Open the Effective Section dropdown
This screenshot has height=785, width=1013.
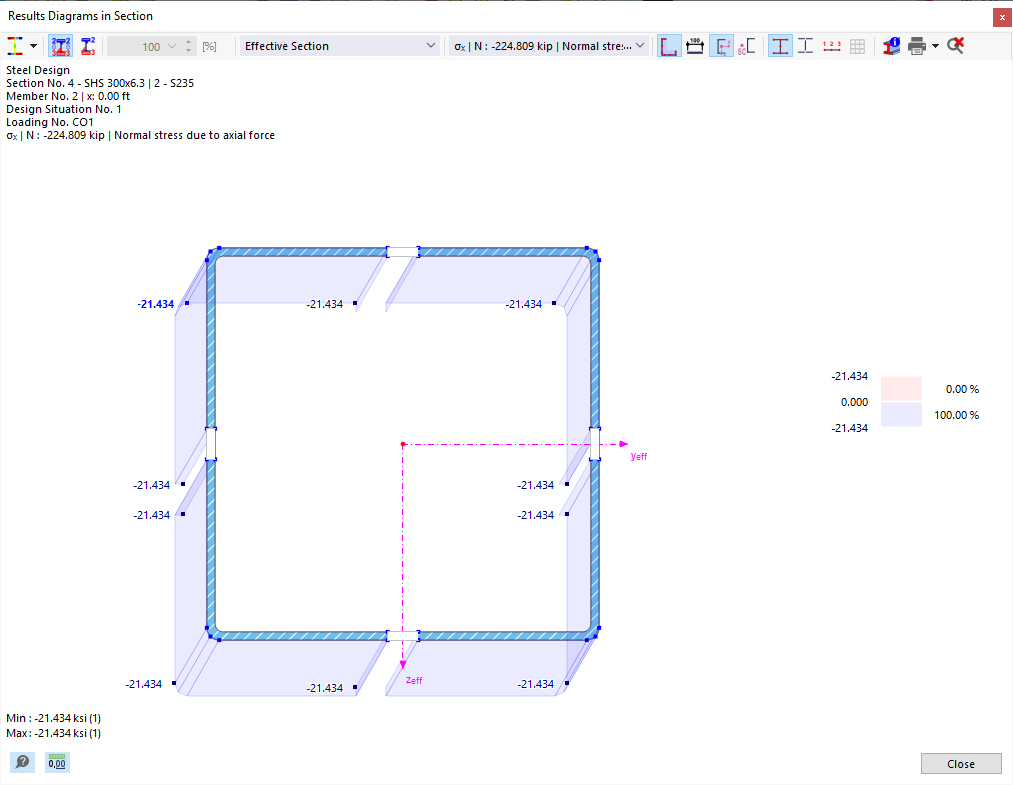click(x=338, y=45)
